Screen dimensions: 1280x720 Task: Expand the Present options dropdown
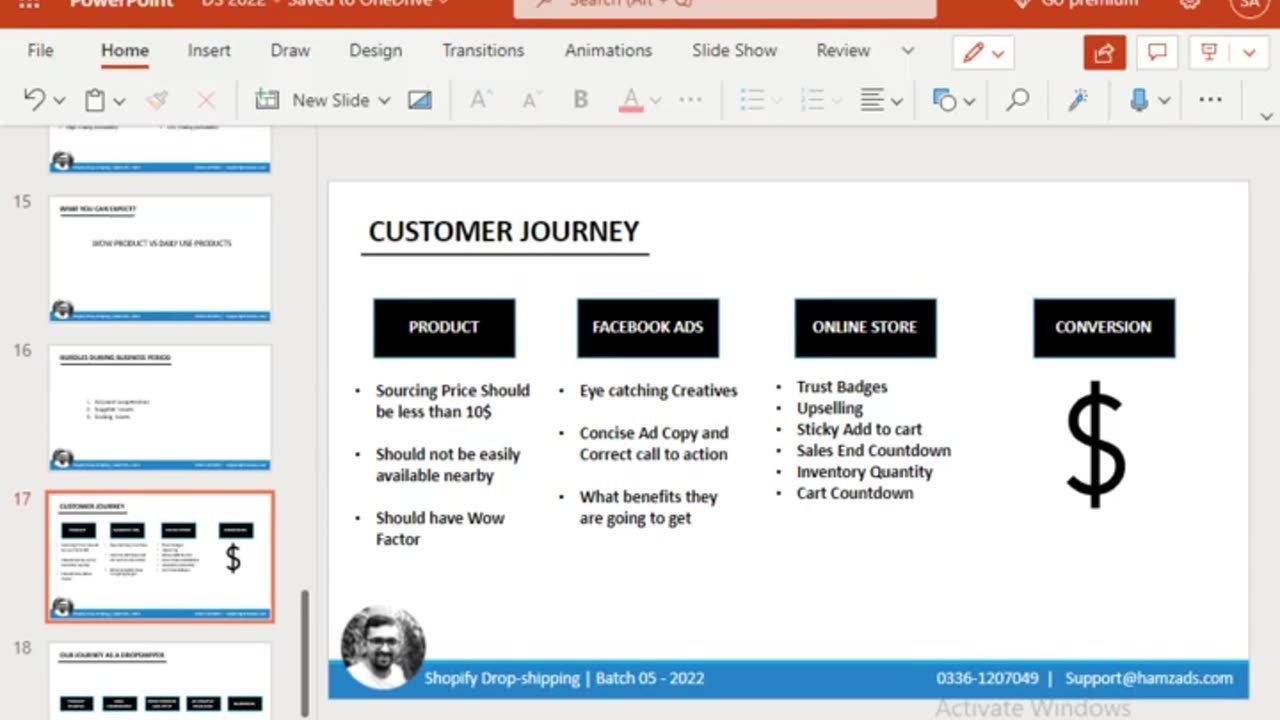point(1249,53)
